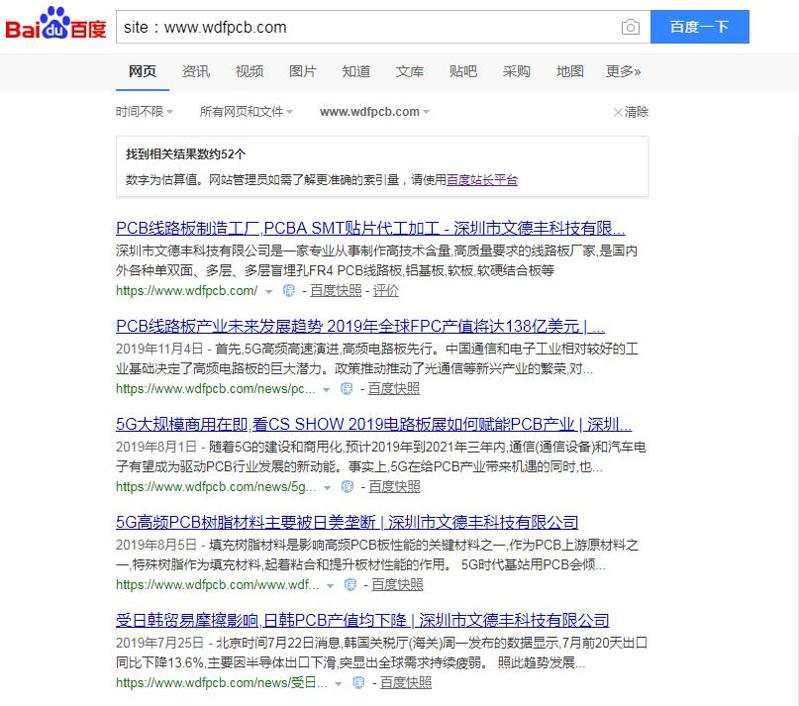Open result 5G大规模商用在即 CS SHOW 2019
The width and height of the screenshot is (799, 706).
tap(374, 424)
